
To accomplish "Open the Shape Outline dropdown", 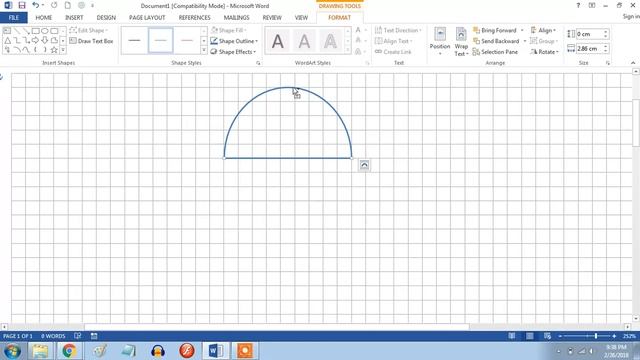I will coord(234,41).
